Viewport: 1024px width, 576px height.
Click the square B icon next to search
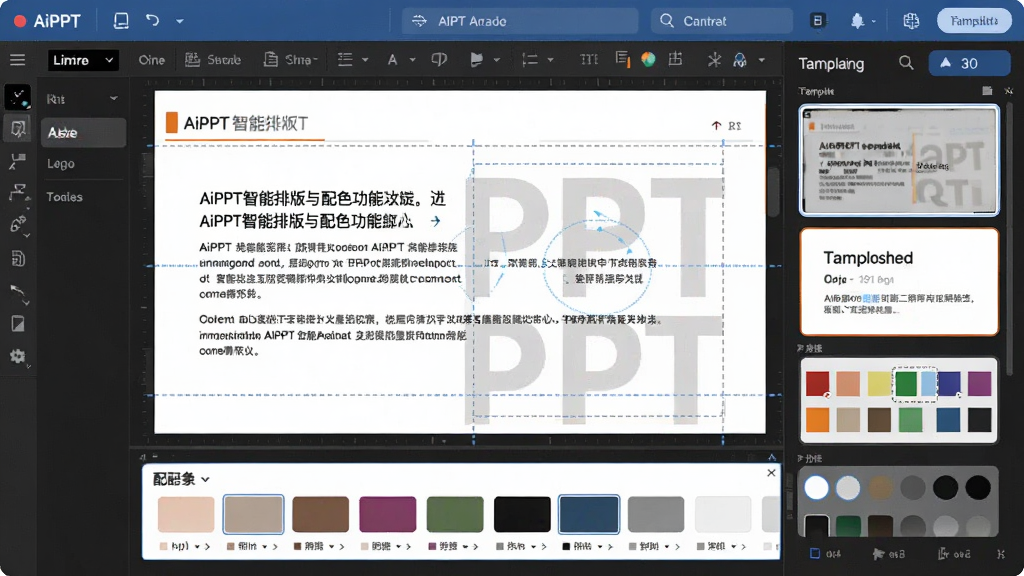point(817,21)
